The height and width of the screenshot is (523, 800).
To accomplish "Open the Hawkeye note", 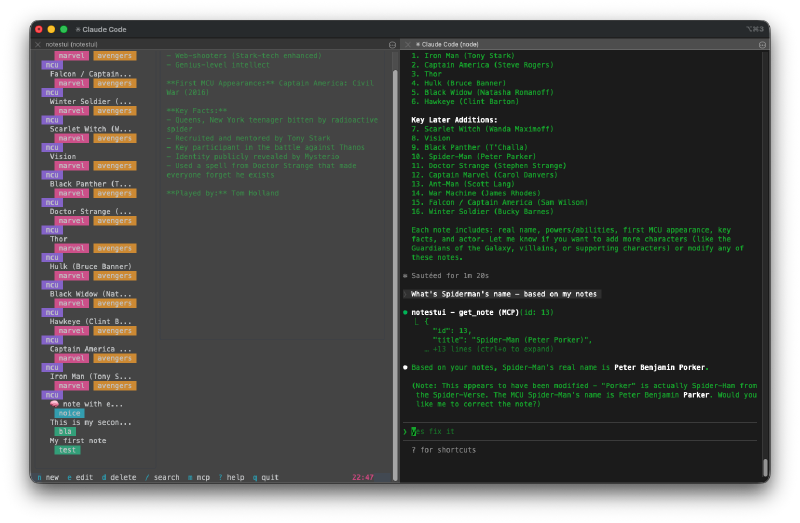I will tap(90, 322).
